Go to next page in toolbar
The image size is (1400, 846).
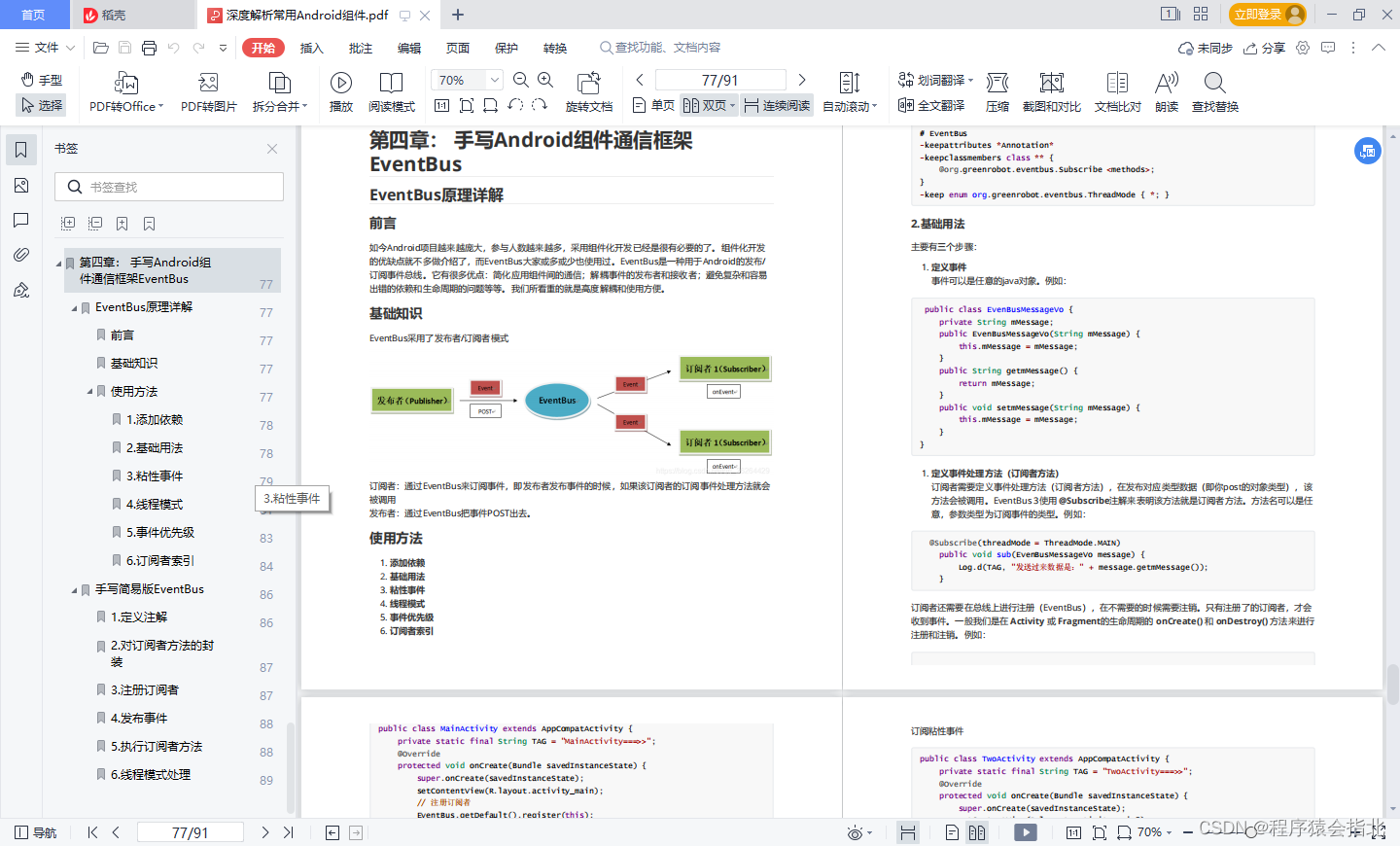[802, 80]
